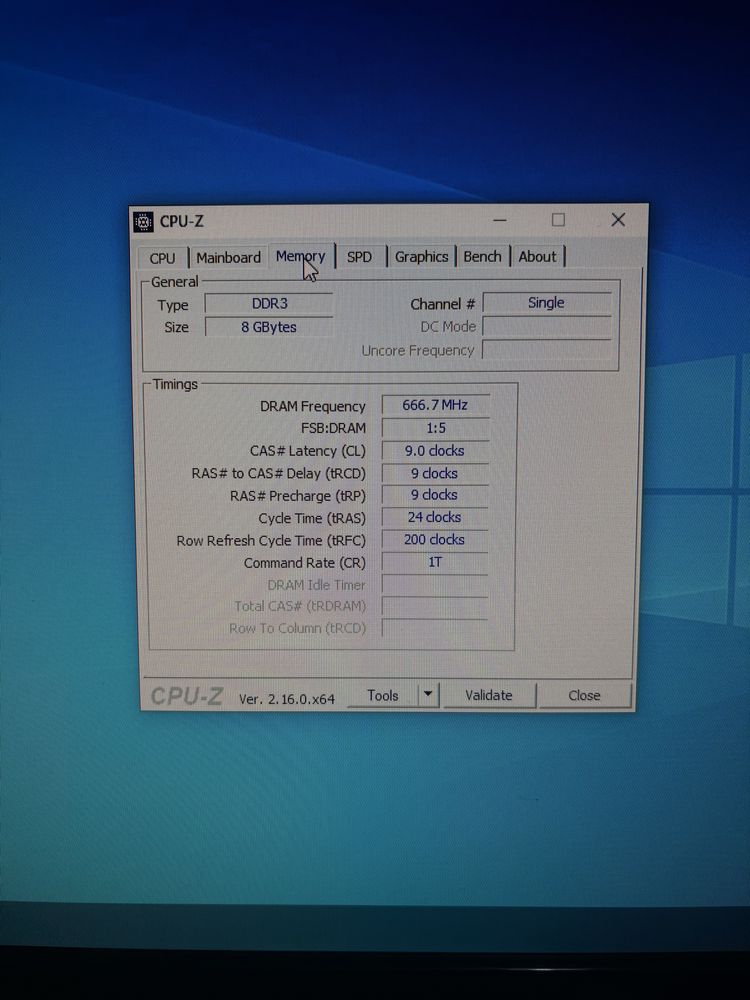Click the Channel # label
The height and width of the screenshot is (1000, 750).
click(x=443, y=305)
